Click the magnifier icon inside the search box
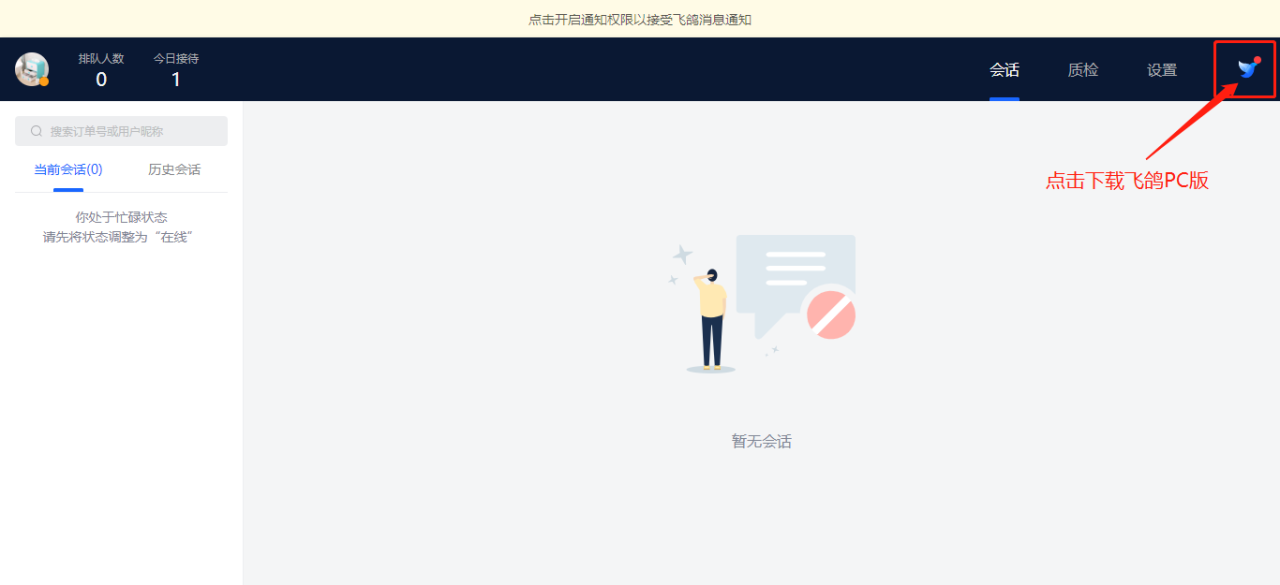The image size is (1280, 585). point(36,131)
